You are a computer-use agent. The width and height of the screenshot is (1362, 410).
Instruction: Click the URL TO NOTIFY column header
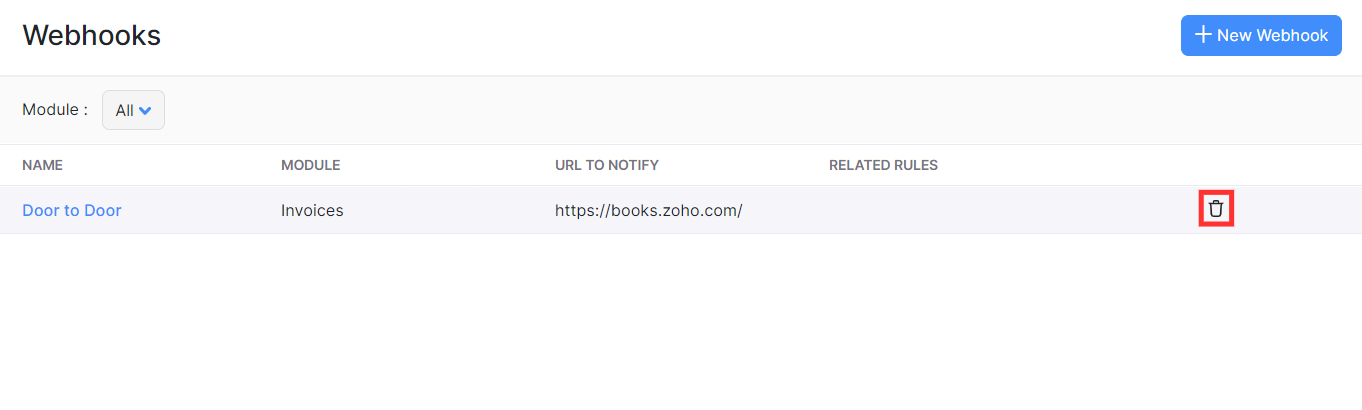606,165
